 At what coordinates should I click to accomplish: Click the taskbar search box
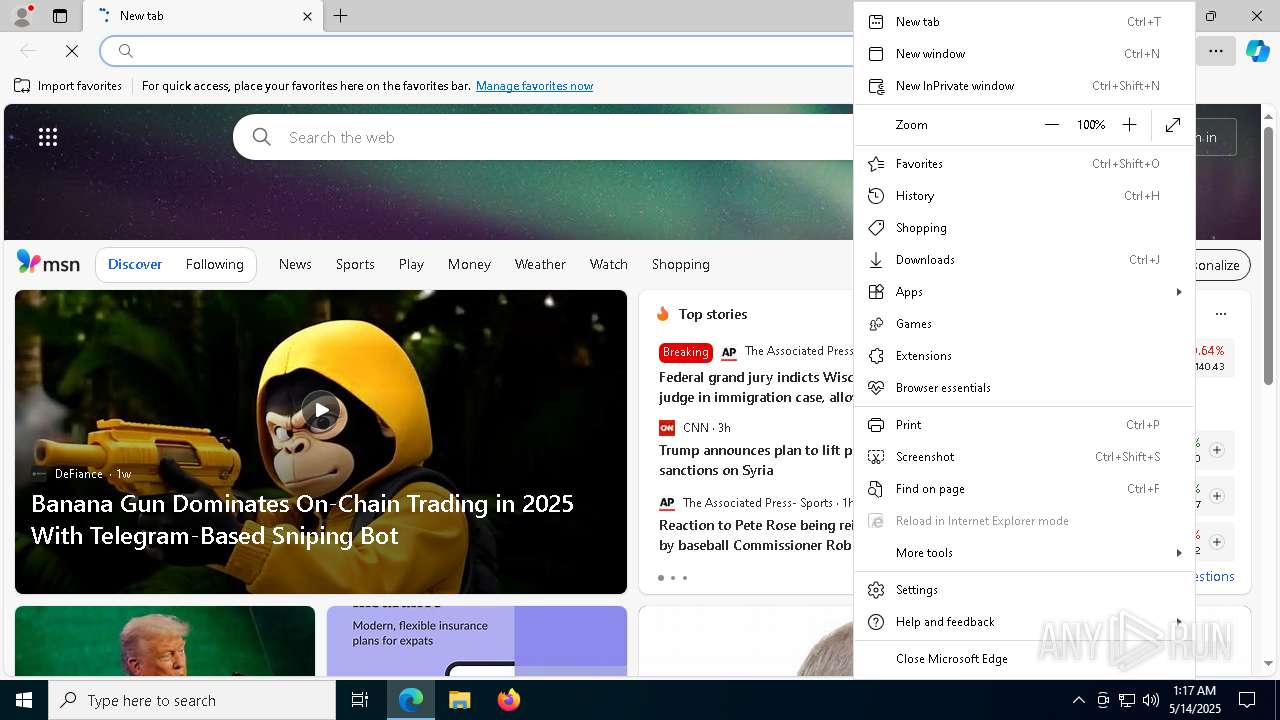point(192,700)
